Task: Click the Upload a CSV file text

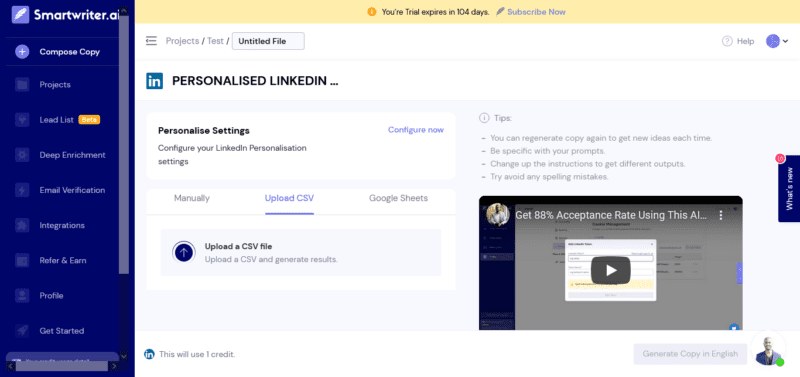Action: (238, 246)
